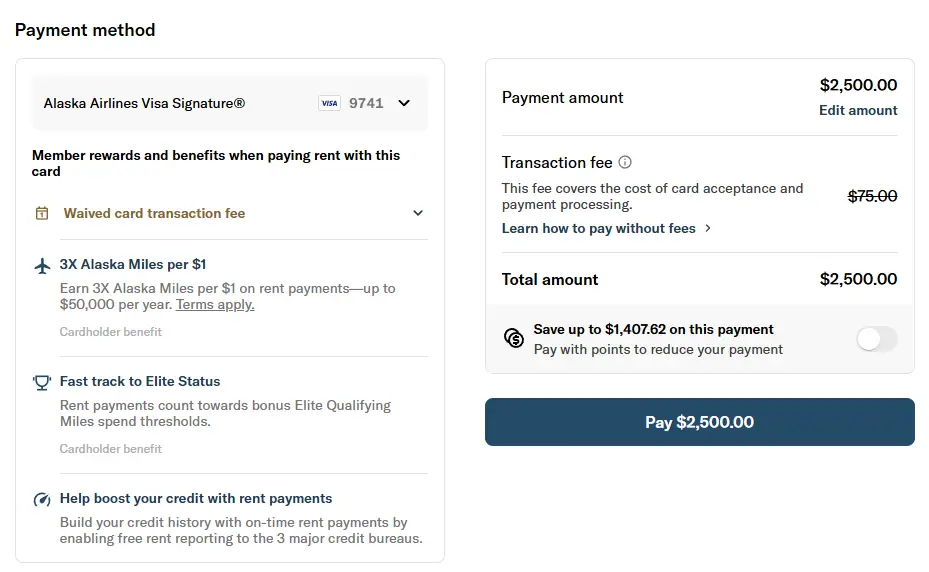Image resolution: width=929 pixels, height=572 pixels.
Task: Enable the pay with points toggle
Action: click(x=877, y=339)
